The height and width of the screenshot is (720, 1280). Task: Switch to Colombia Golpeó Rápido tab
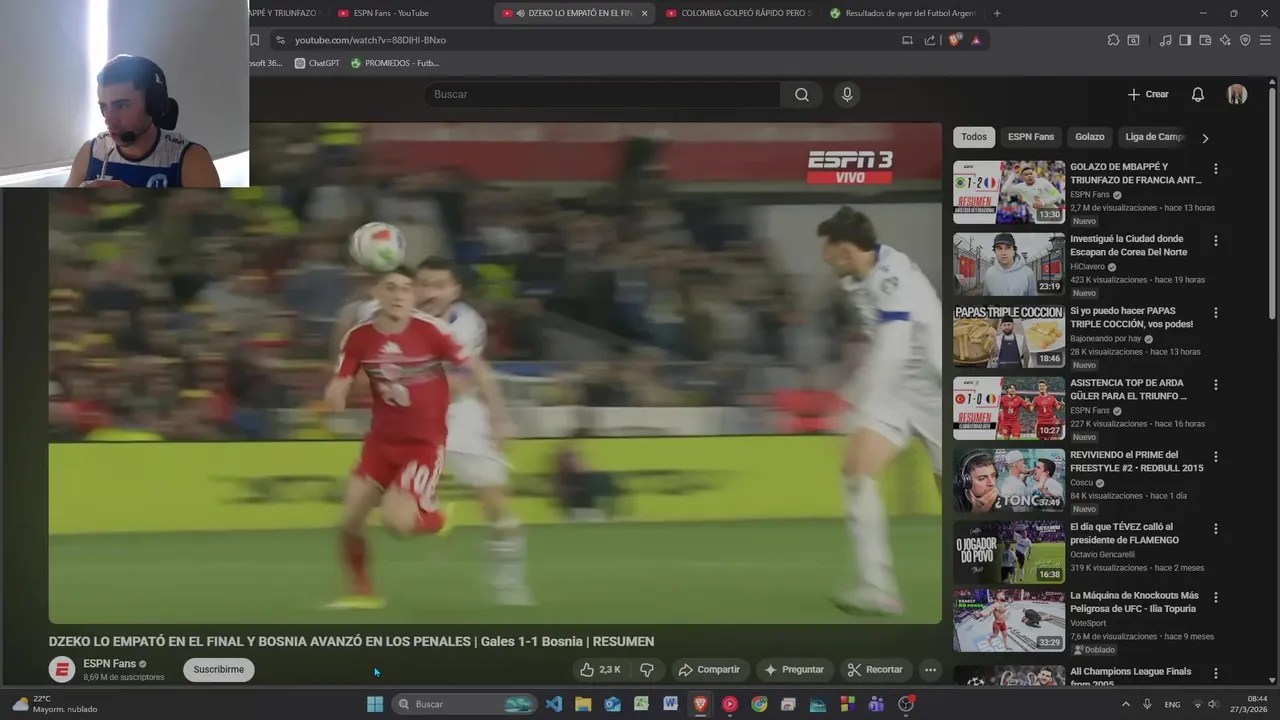[x=738, y=13]
